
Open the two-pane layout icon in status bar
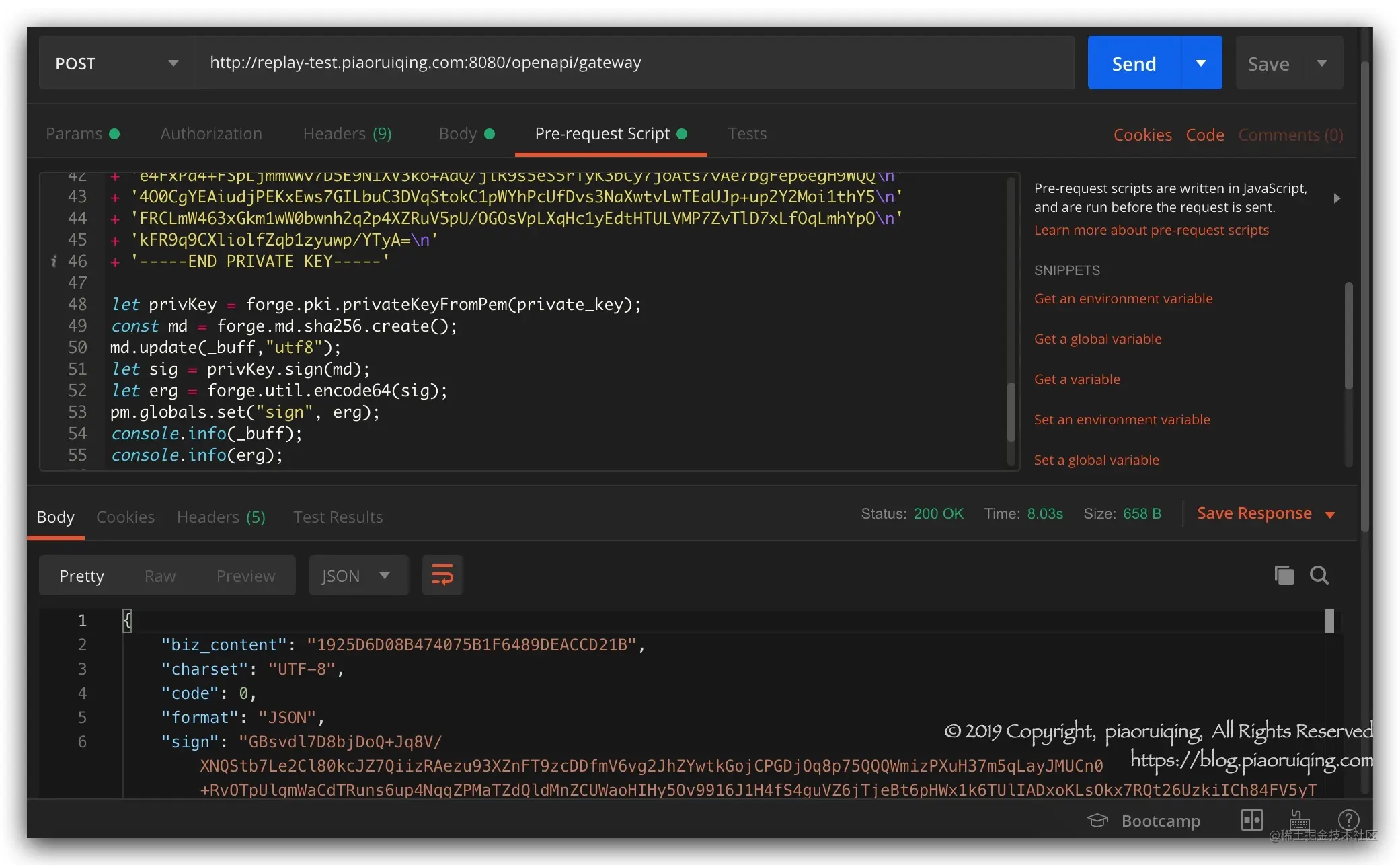click(1251, 820)
